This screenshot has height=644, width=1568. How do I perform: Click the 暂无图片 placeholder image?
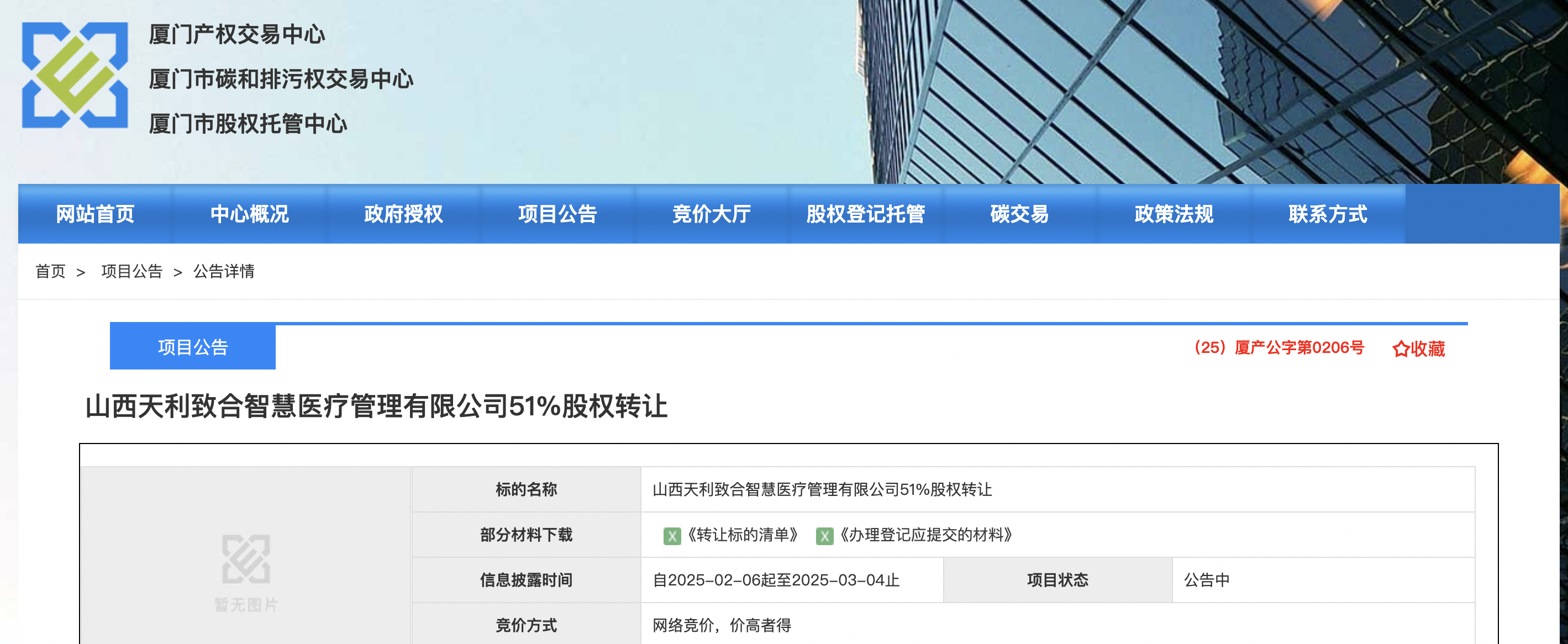[x=246, y=572]
